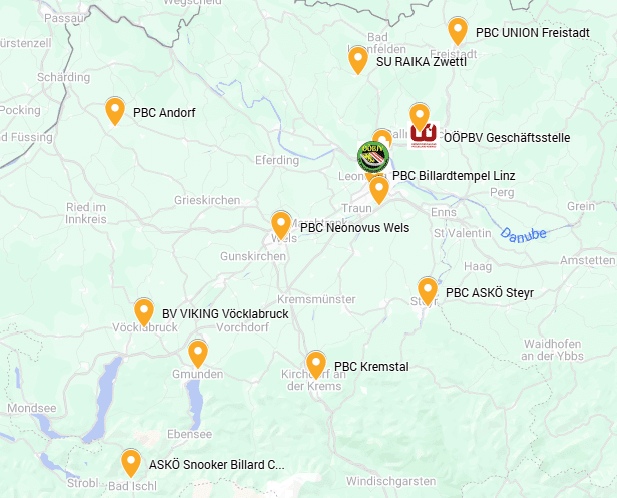Select the round green ÖÖBV emblem marker

point(373,157)
